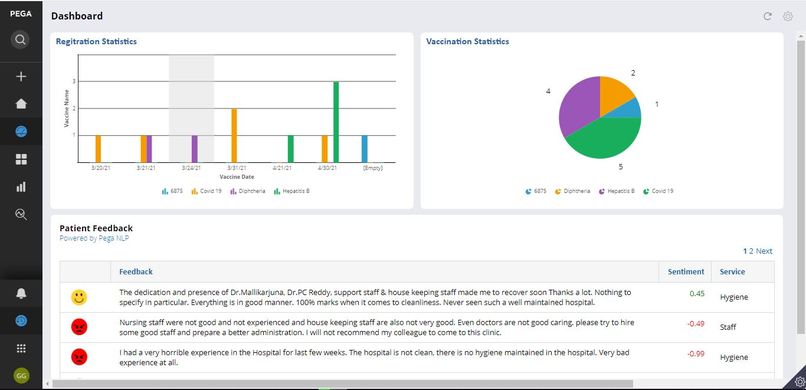Open the app launcher dots icon
806x390 pixels.
pos(21,348)
